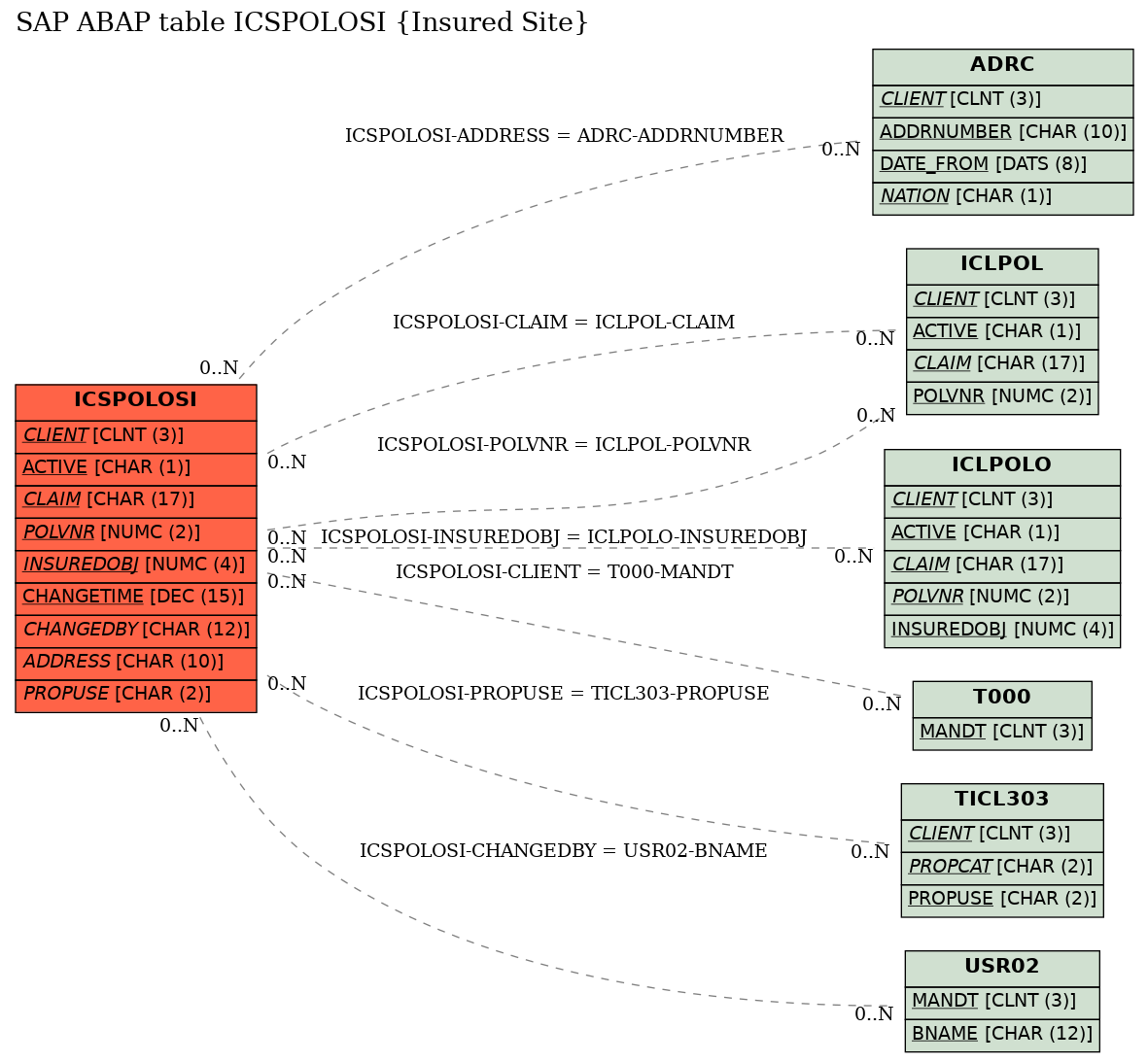This screenshot has height=1062, width=1148.
Task: Select the ACTIVE field in ICSPOLOSI table
Action: click(136, 468)
